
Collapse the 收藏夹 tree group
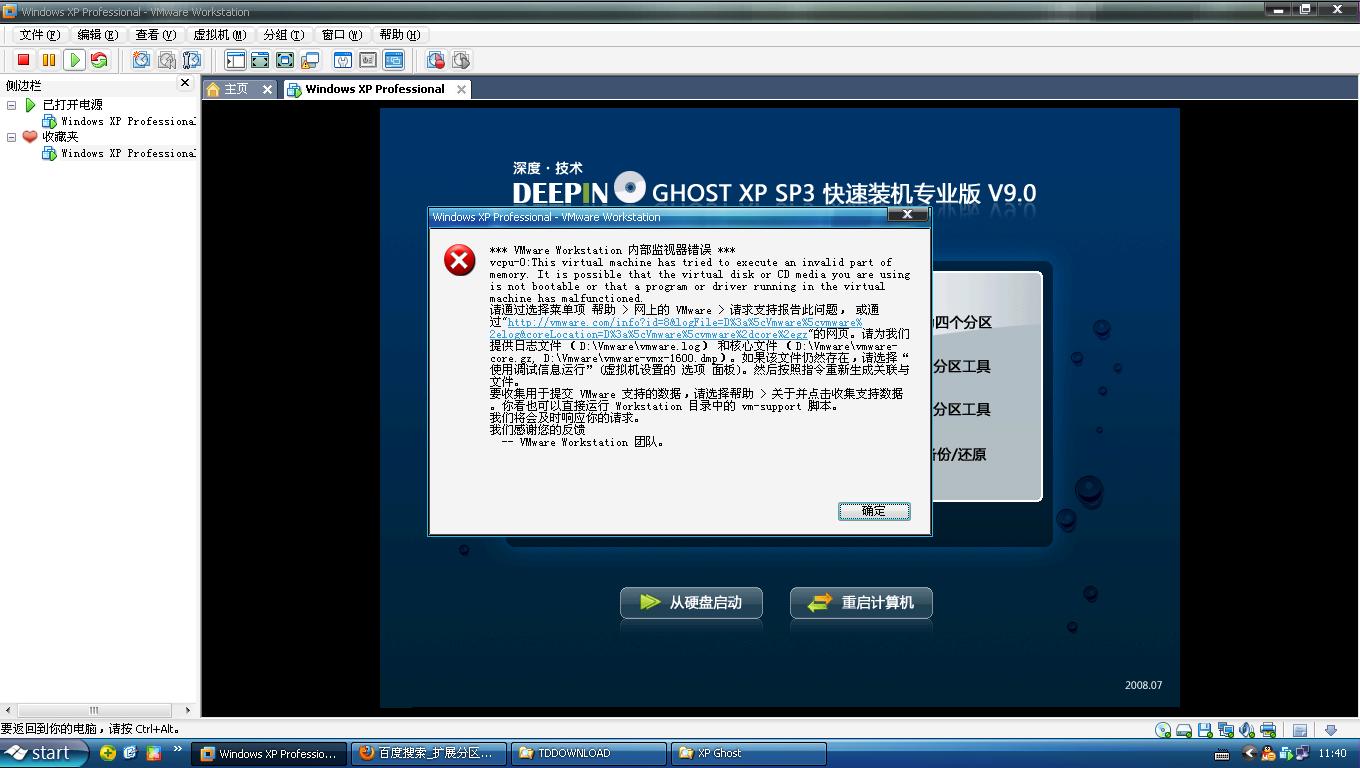tap(12, 137)
